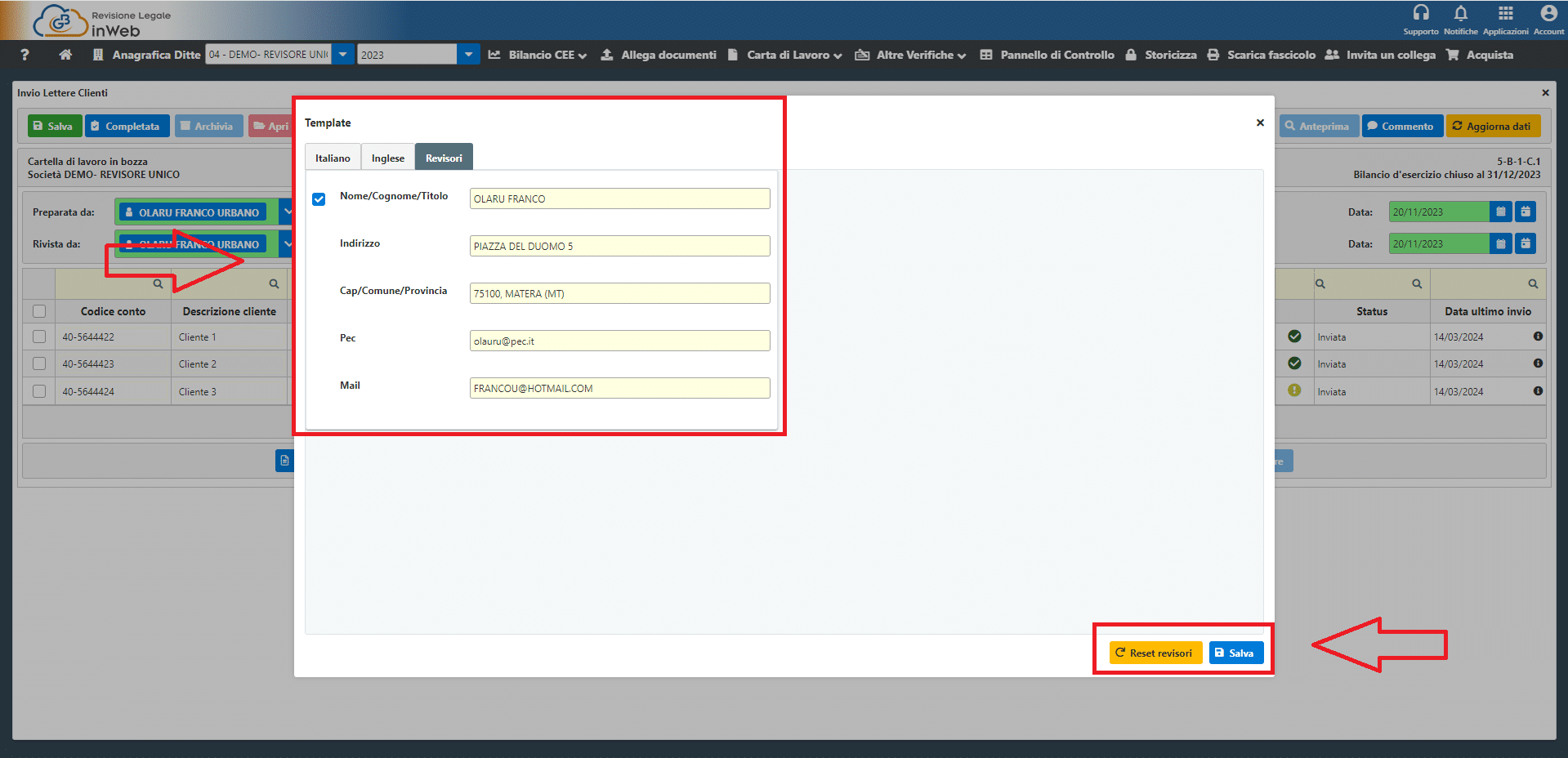Open the Supporto headset icon

click(x=1421, y=13)
